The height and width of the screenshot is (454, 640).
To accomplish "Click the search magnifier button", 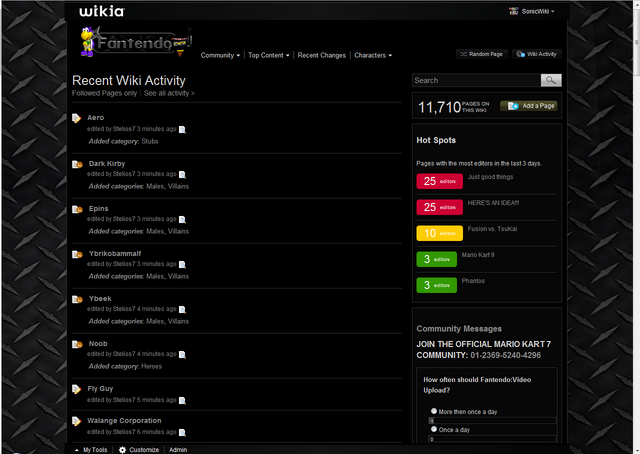I will point(551,80).
